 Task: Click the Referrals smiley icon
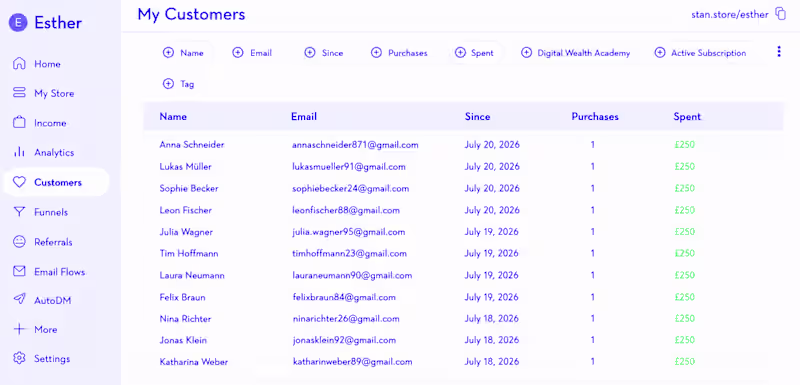pyautogui.click(x=19, y=242)
